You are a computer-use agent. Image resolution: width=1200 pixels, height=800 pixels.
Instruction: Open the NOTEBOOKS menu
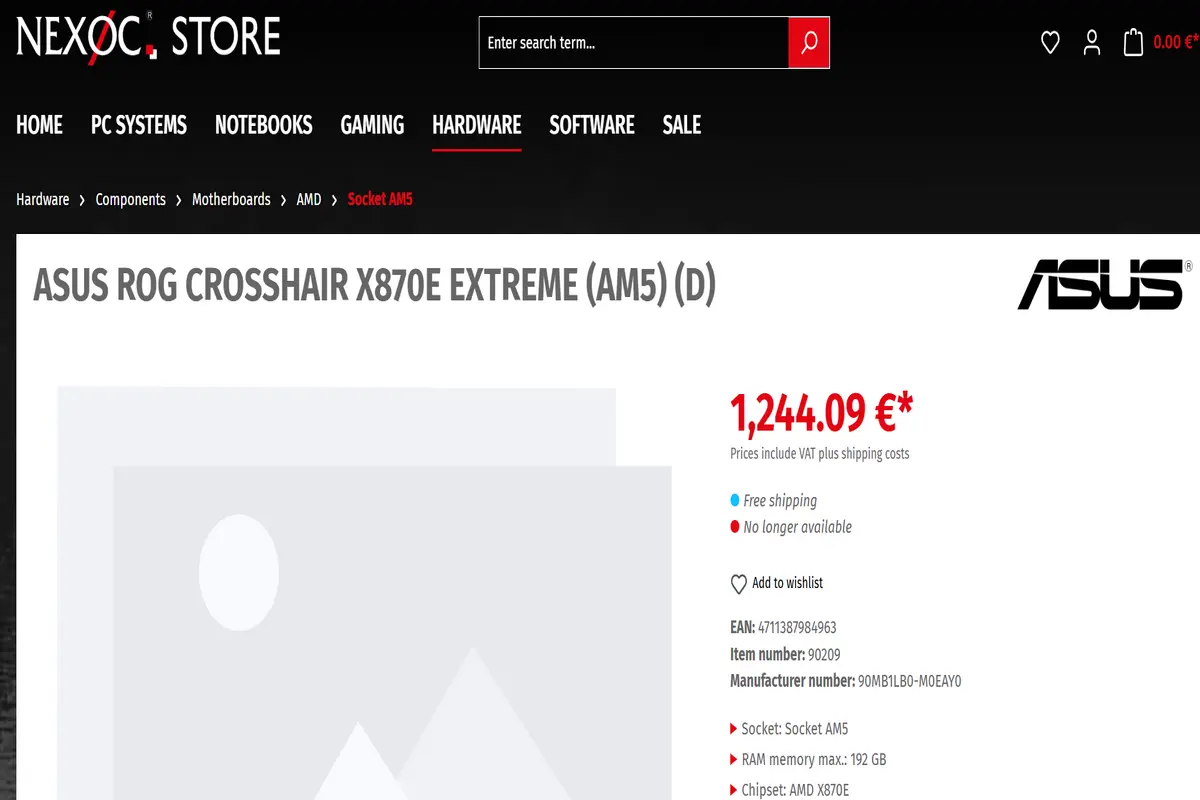[x=264, y=125]
